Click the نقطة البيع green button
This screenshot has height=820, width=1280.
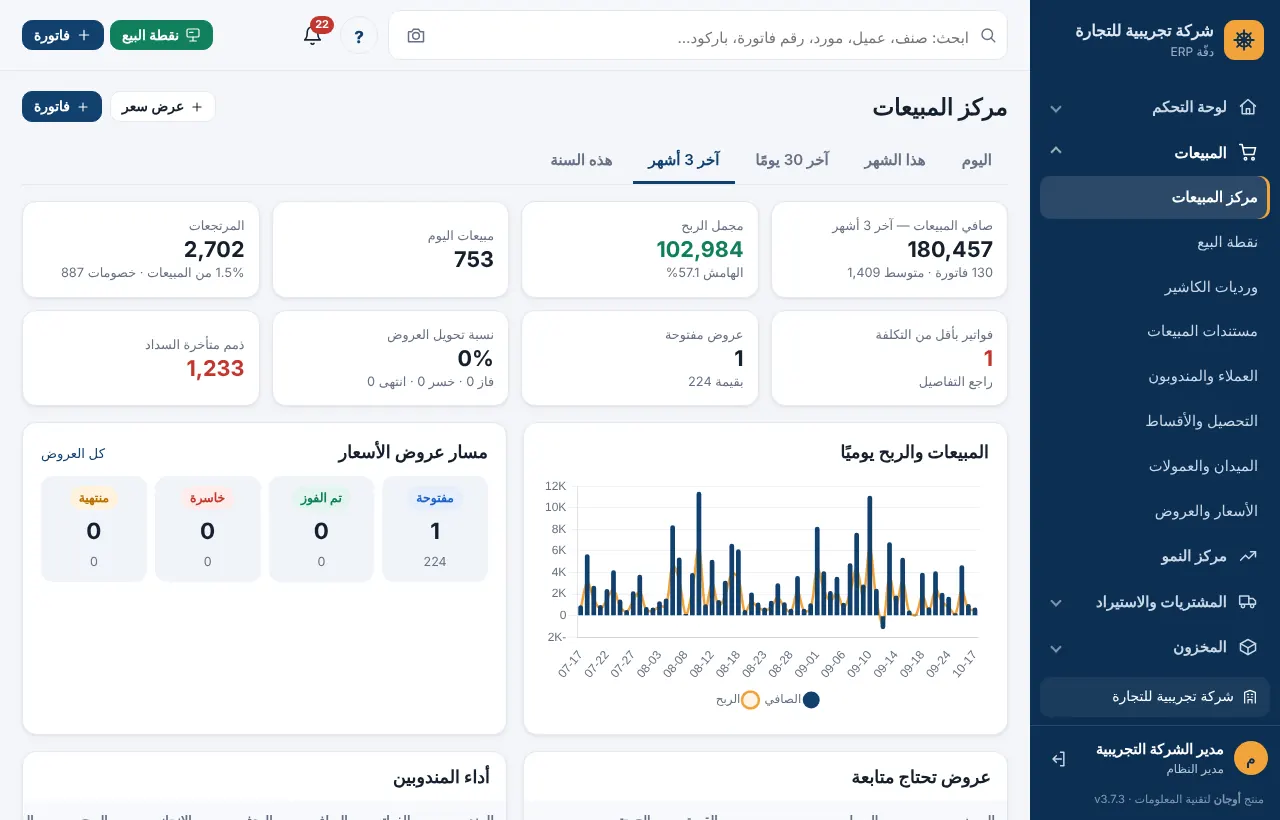[162, 35]
